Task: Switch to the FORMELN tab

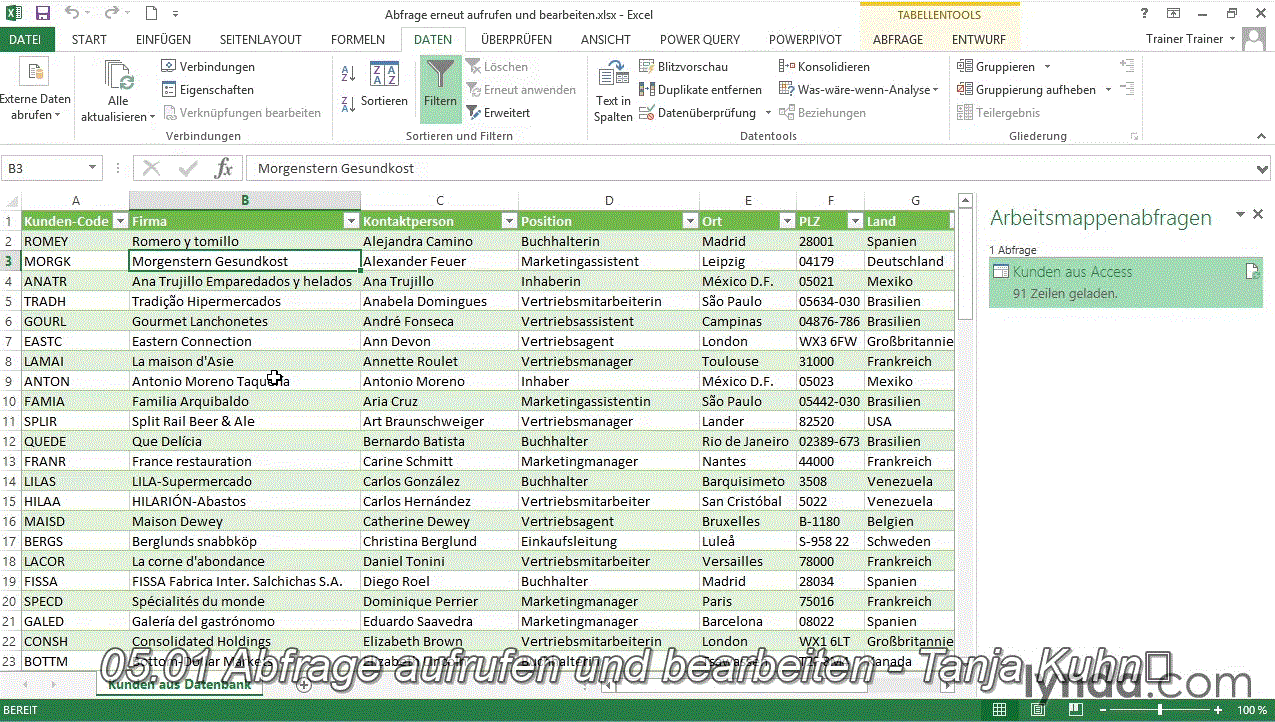Action: coord(357,40)
